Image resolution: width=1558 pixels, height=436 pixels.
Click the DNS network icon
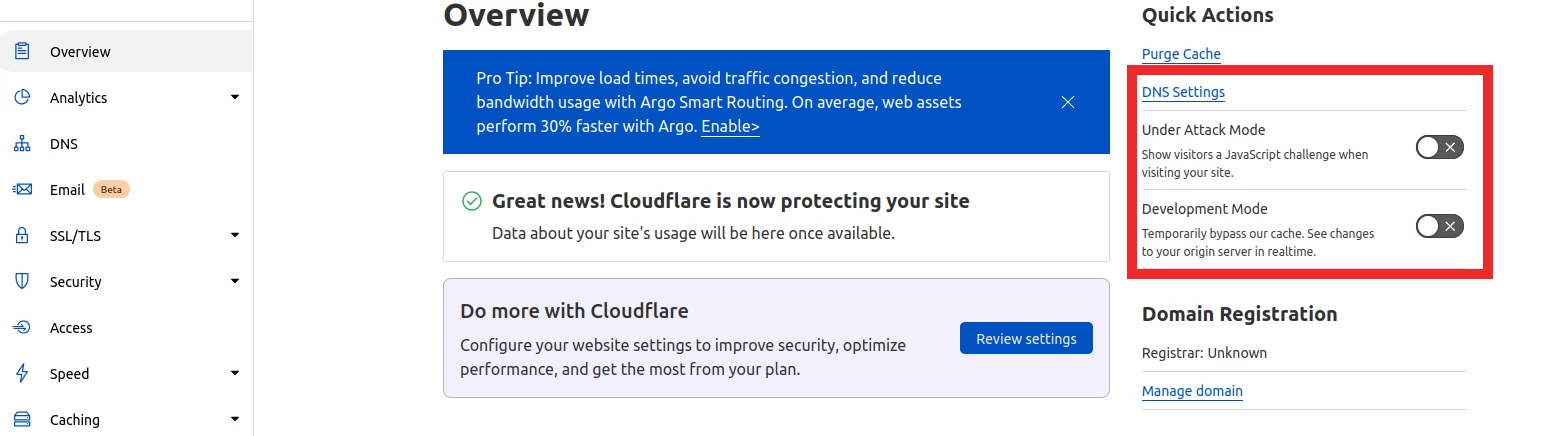22,144
